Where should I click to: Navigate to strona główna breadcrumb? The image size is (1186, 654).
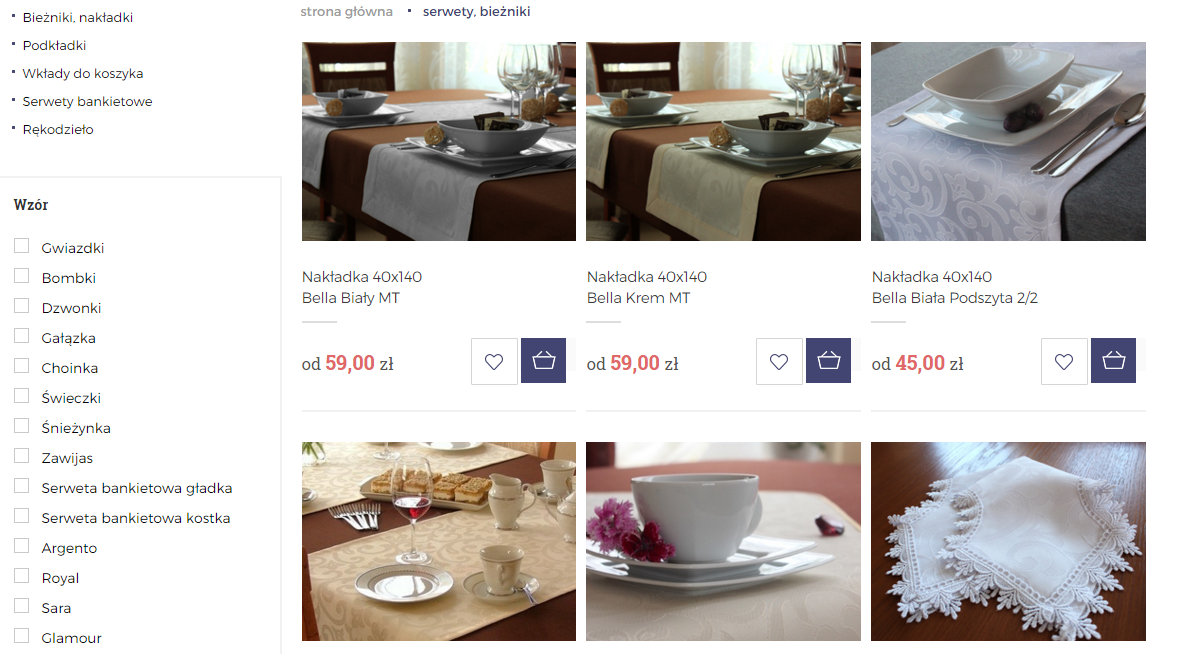(346, 11)
